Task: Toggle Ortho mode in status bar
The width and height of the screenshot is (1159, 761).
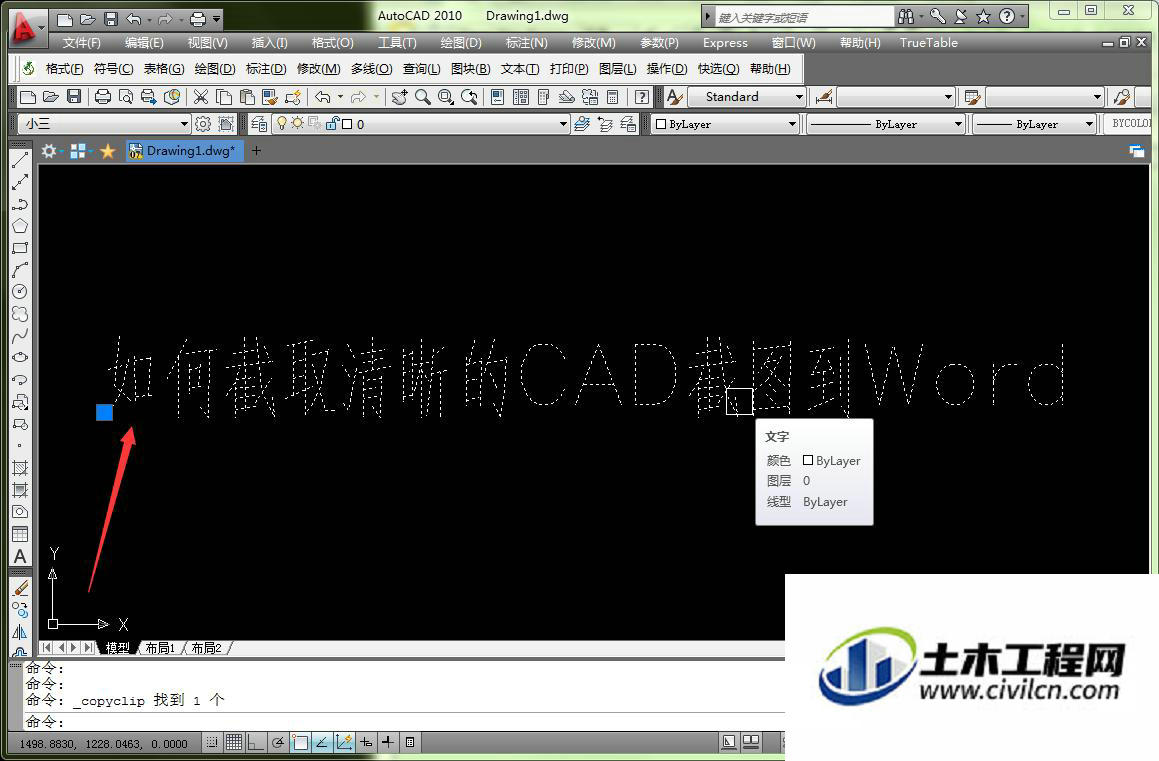Action: (256, 743)
